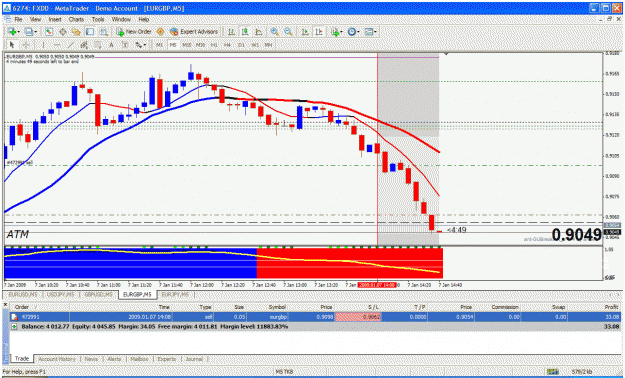625x378 pixels.
Task: Switch chart to candlesticks type
Action: (245, 32)
